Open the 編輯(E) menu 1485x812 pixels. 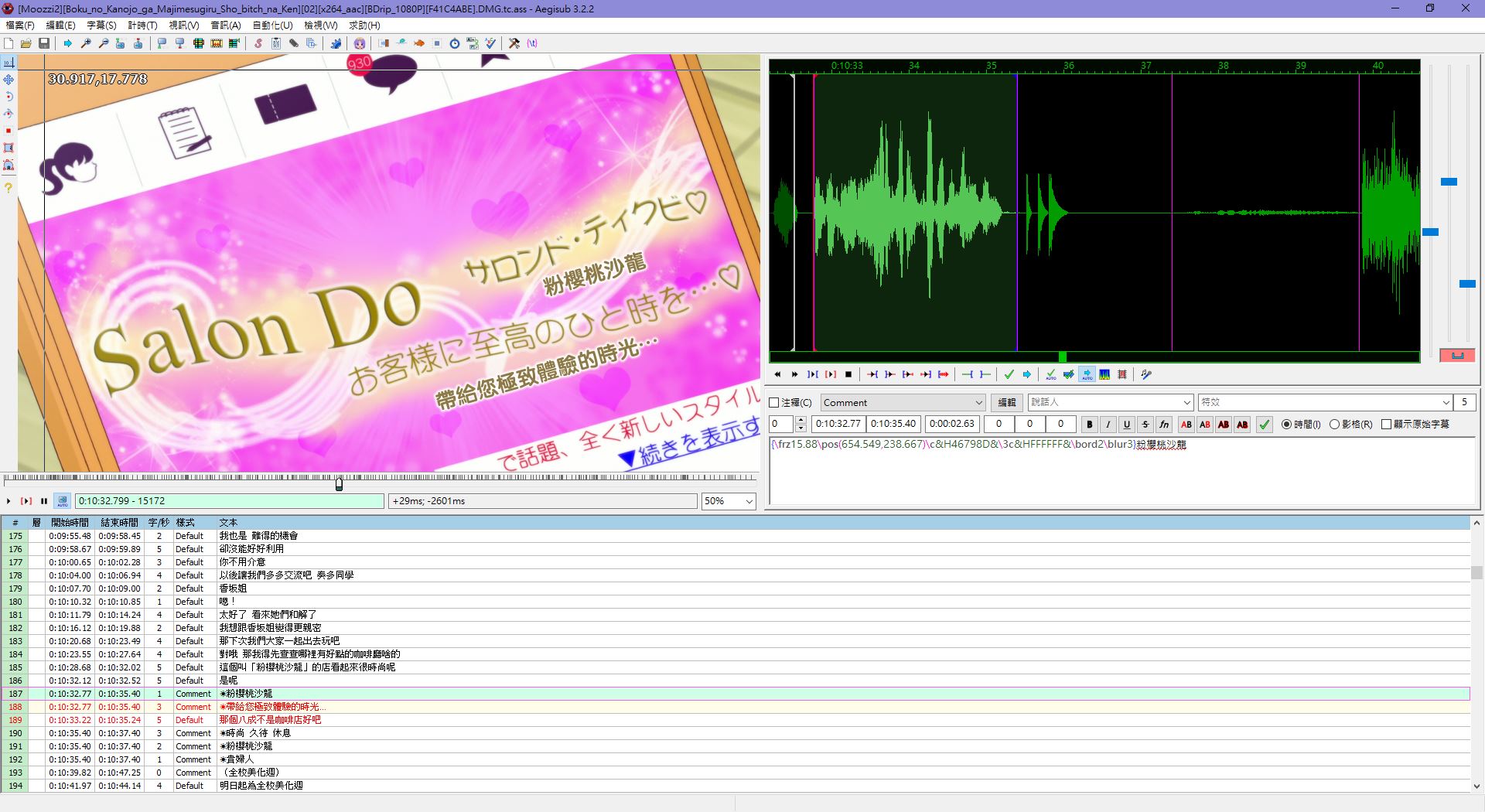tap(60, 26)
